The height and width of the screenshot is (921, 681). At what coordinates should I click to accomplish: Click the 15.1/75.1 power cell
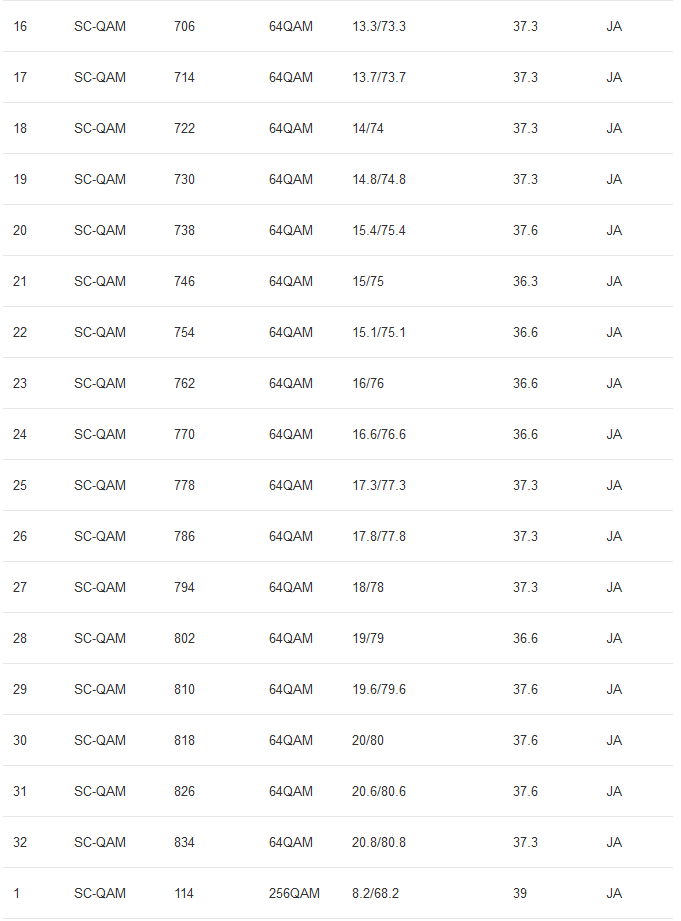click(379, 333)
